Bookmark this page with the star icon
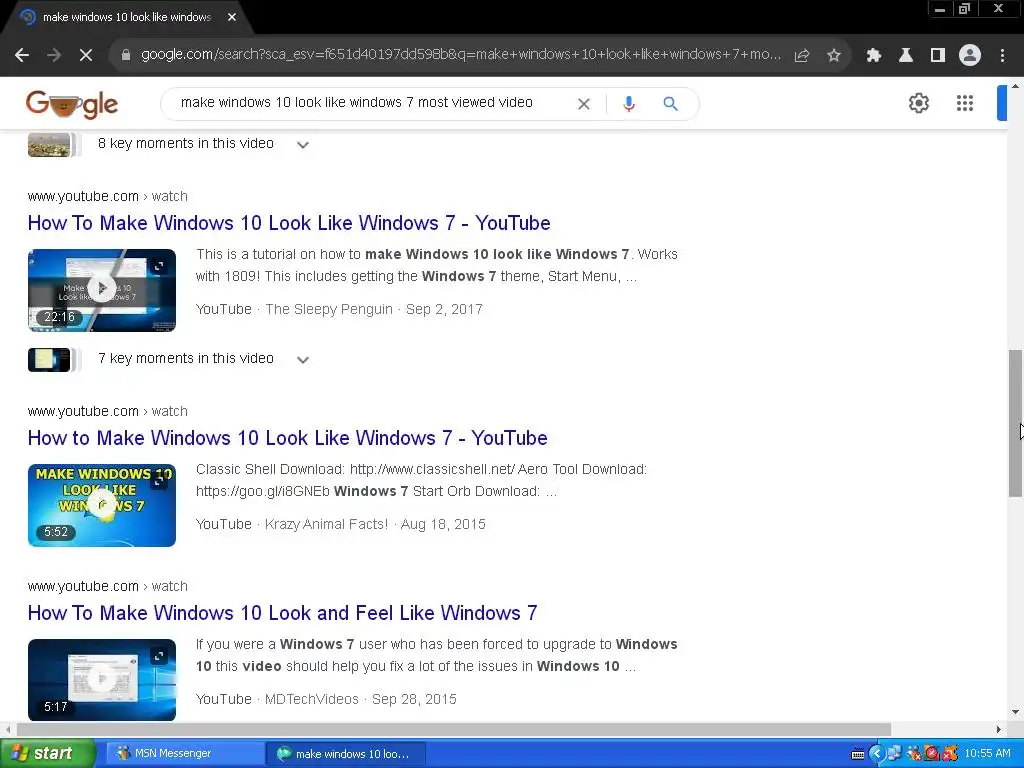The image size is (1024, 768). (834, 56)
